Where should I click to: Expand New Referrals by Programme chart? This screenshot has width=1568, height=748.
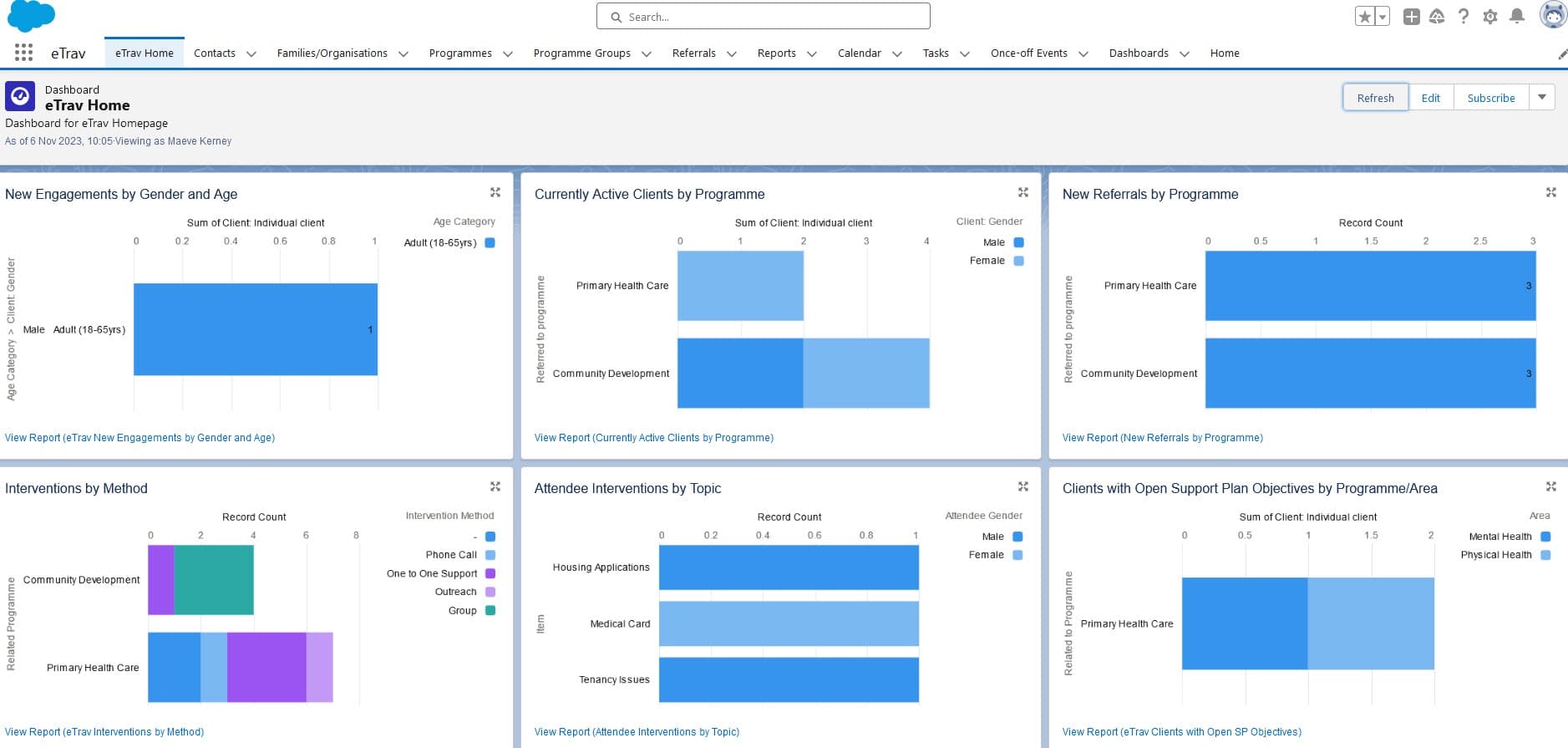pos(1551,192)
